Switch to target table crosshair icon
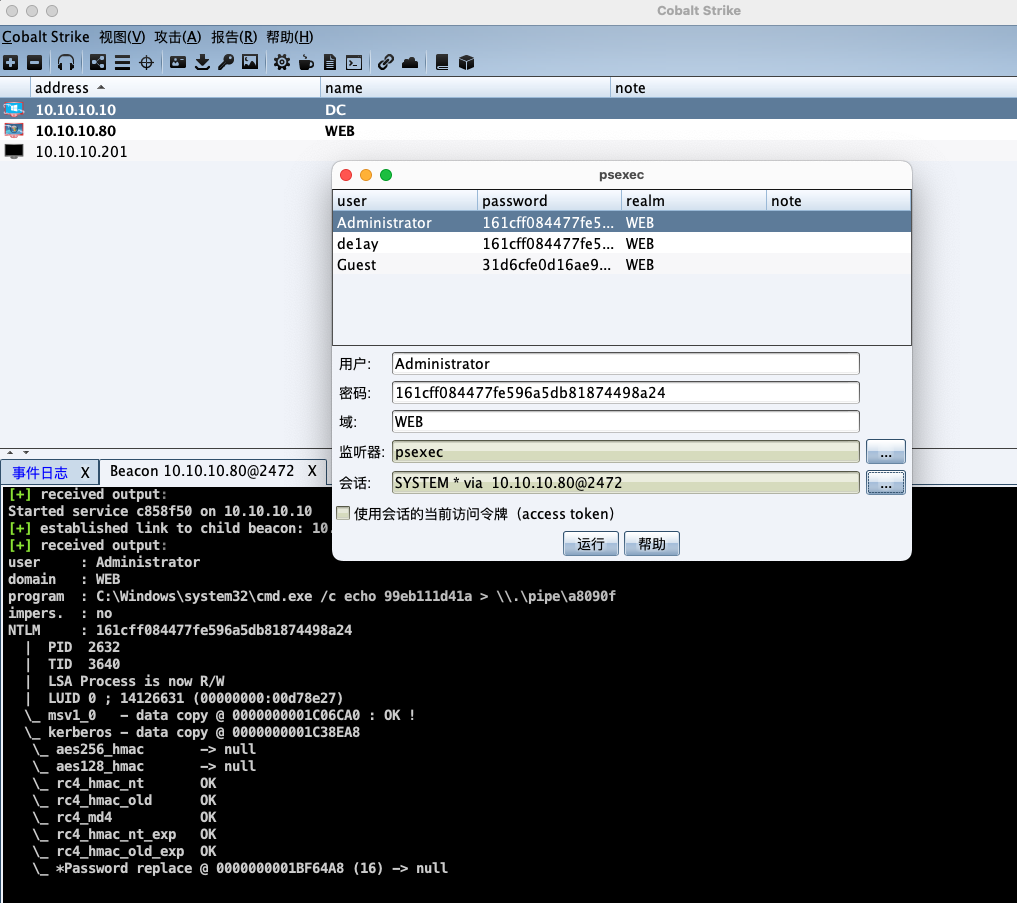Screen dimensions: 1017x903 point(147,62)
